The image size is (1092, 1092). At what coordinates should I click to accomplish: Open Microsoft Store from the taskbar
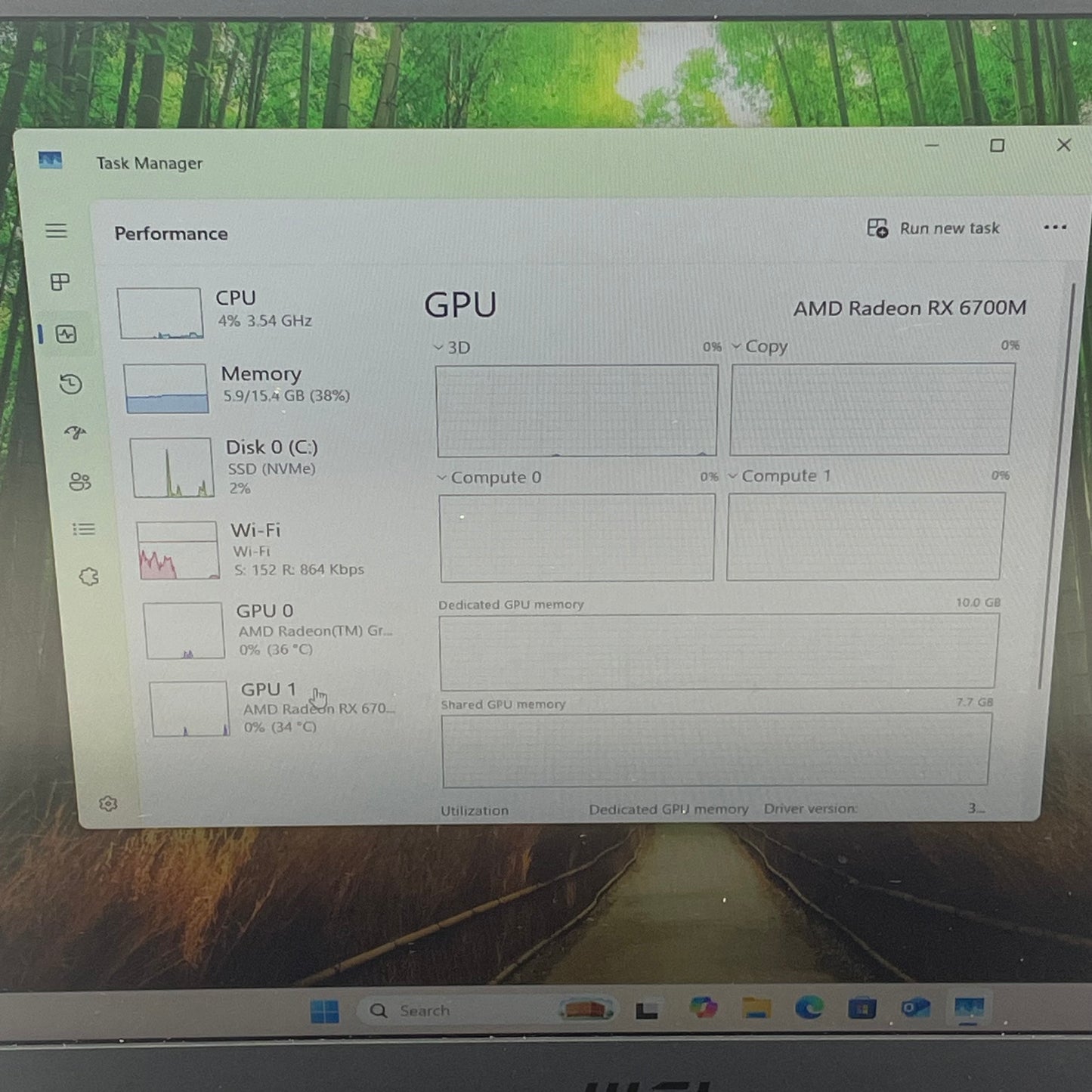pos(862,1008)
